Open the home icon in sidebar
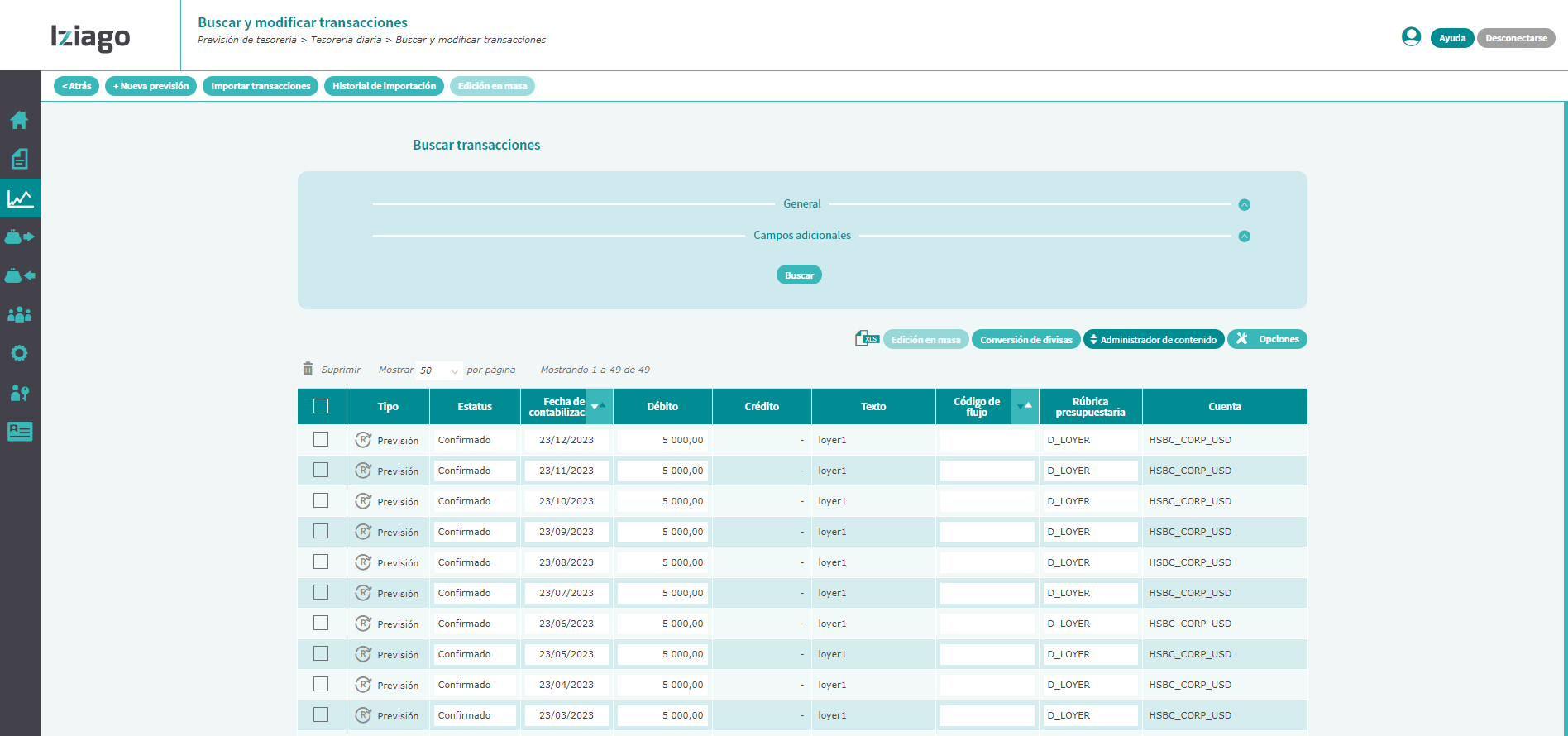Screen dimensions: 1568x736 coord(20,121)
